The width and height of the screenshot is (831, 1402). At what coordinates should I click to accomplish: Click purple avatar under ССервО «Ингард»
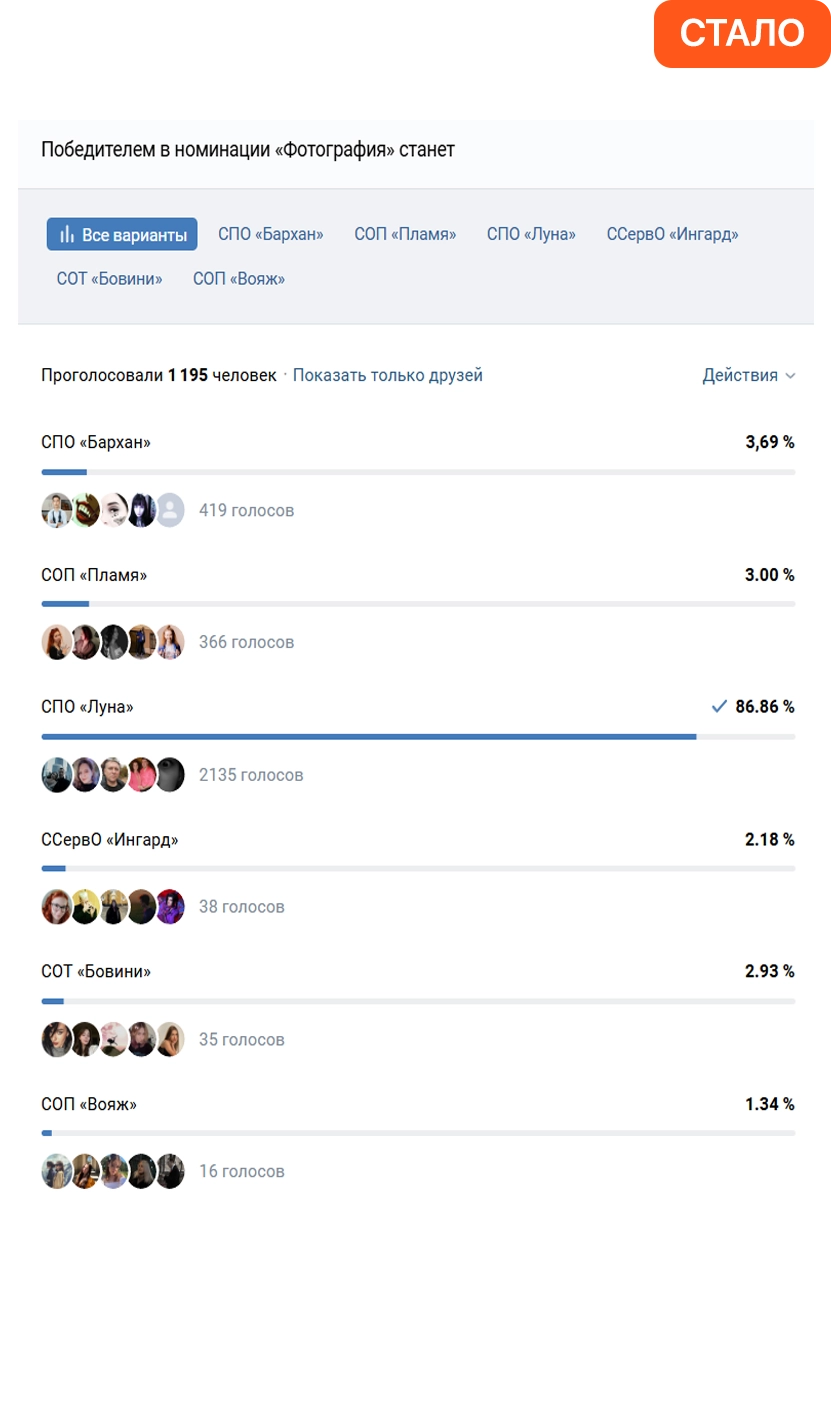point(170,906)
